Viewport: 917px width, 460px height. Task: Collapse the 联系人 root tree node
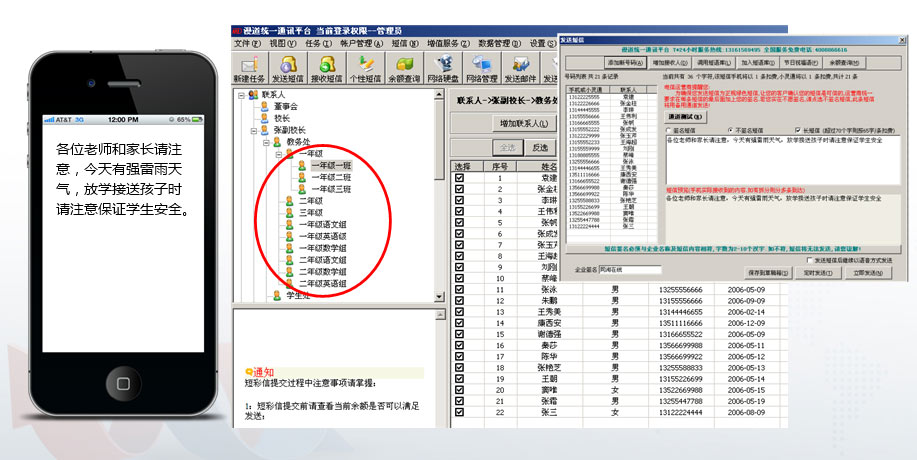pyautogui.click(x=238, y=95)
